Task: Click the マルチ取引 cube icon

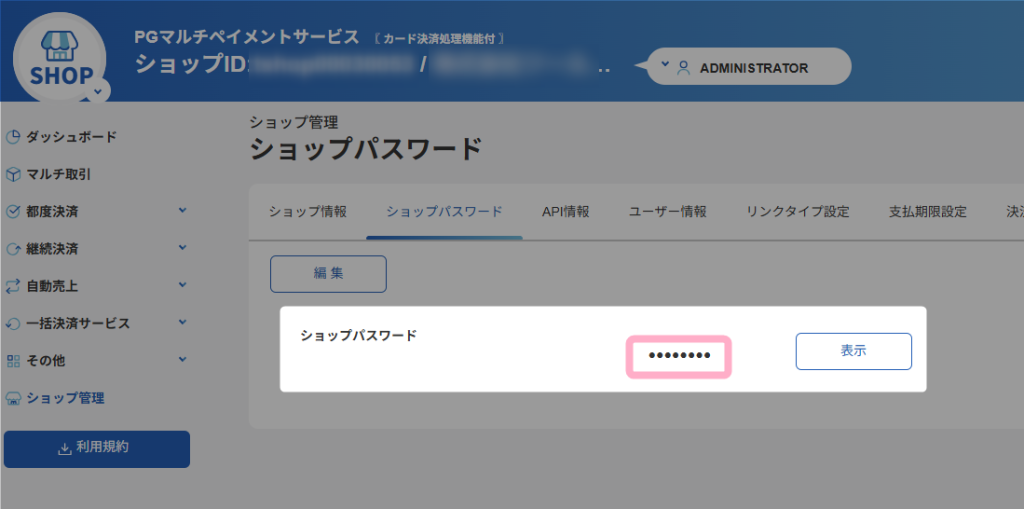Action: coord(13,174)
